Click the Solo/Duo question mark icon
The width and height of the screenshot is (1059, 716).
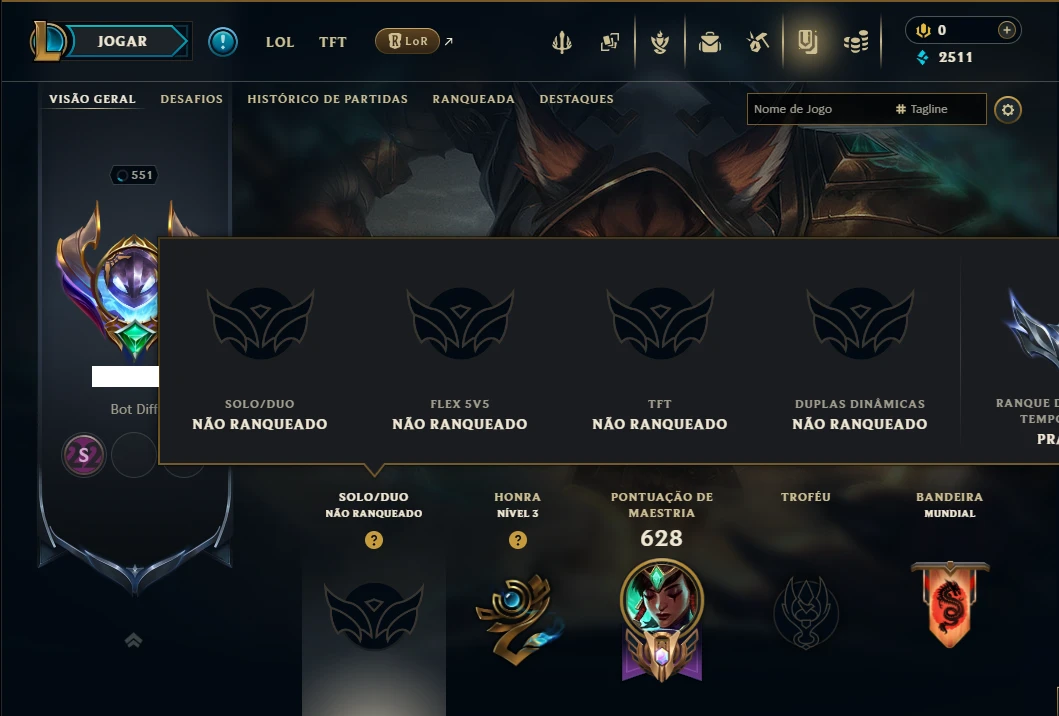tap(373, 540)
